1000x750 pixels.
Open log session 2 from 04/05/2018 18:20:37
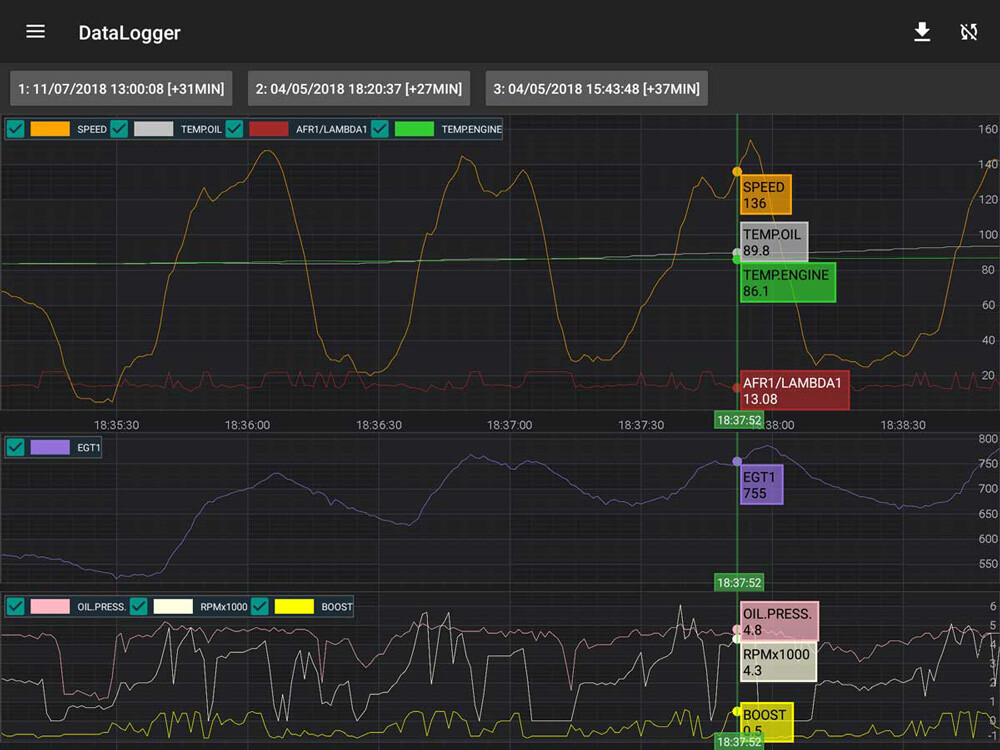(x=358, y=88)
